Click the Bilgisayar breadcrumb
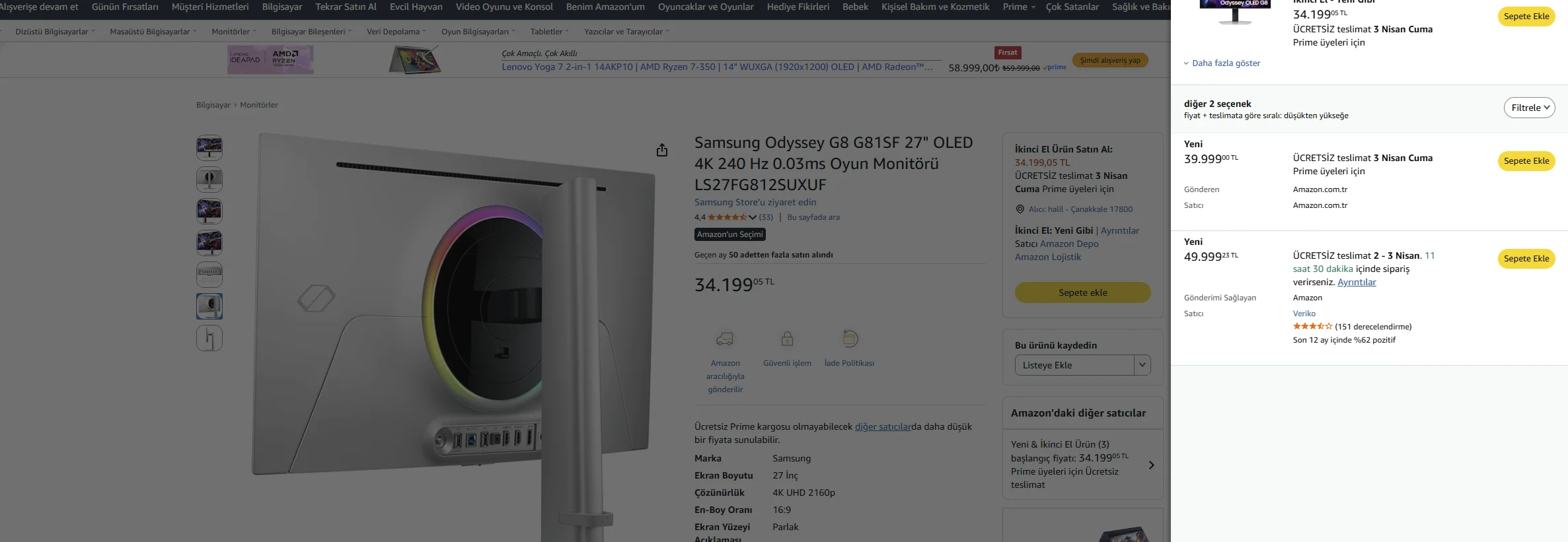Image resolution: width=1568 pixels, height=542 pixels. tap(213, 105)
